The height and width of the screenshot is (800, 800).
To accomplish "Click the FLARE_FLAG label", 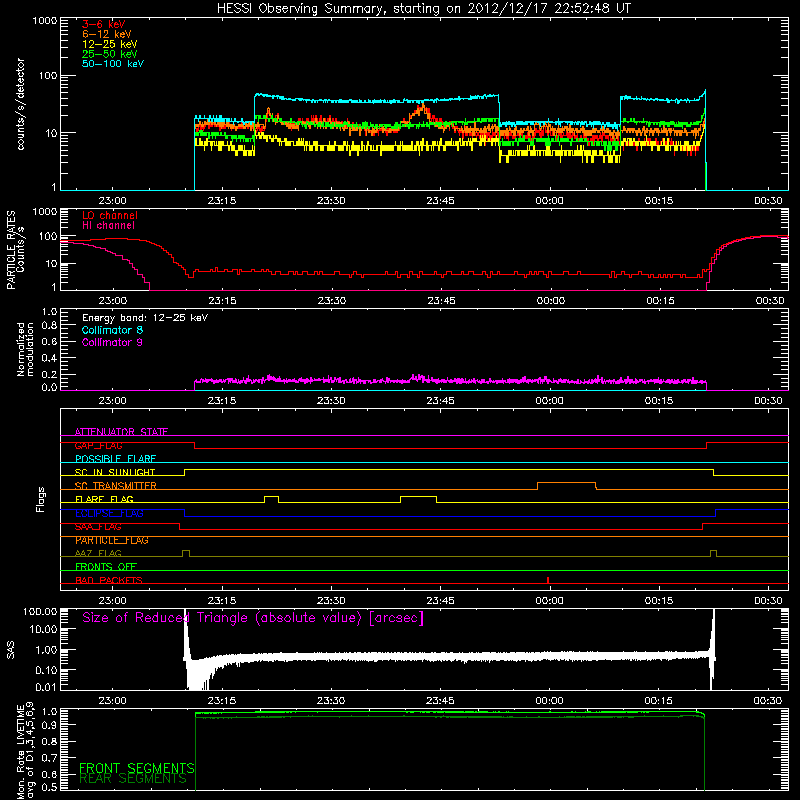I will [x=104, y=499].
